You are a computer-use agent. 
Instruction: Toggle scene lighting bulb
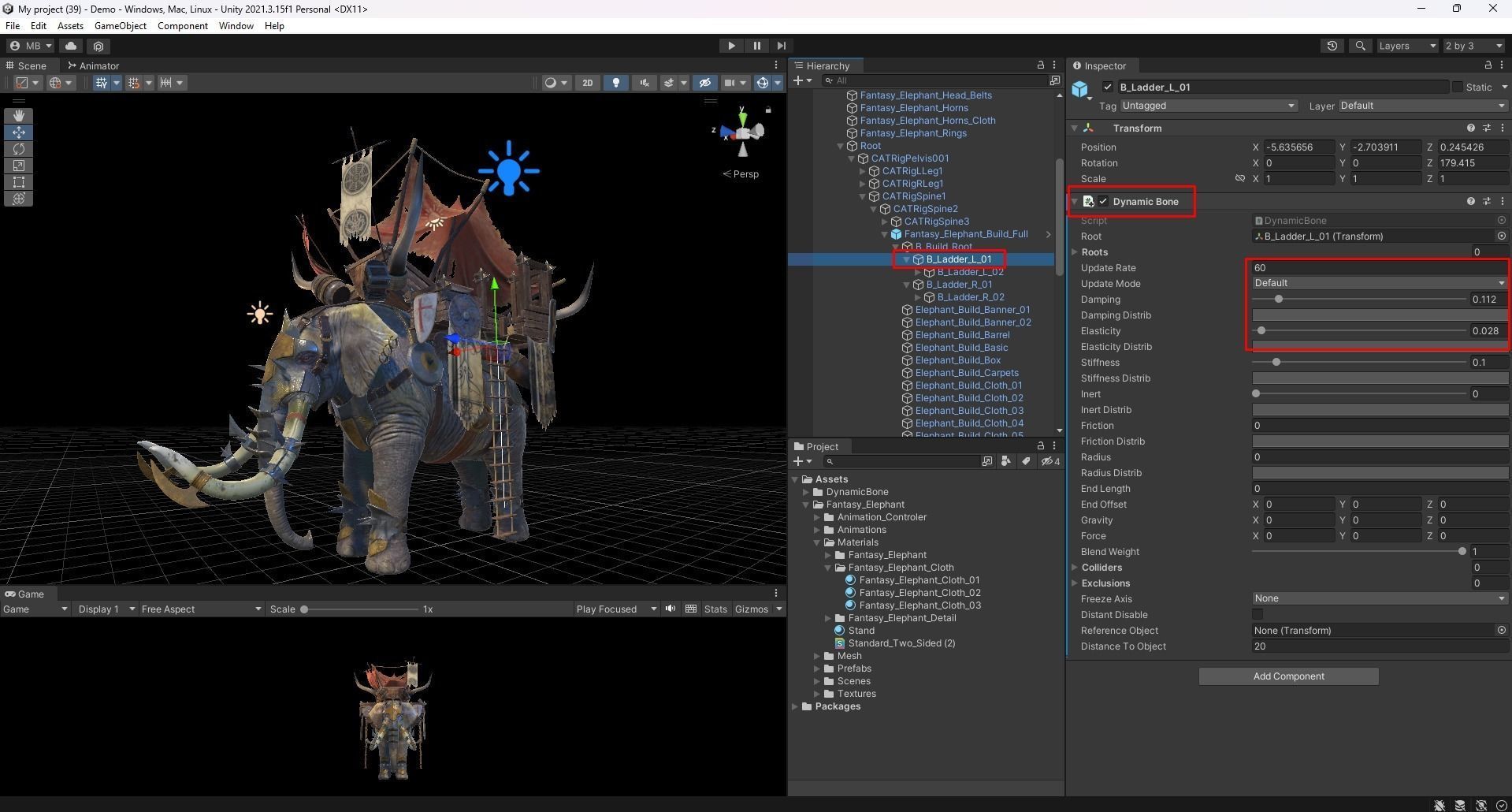point(616,83)
